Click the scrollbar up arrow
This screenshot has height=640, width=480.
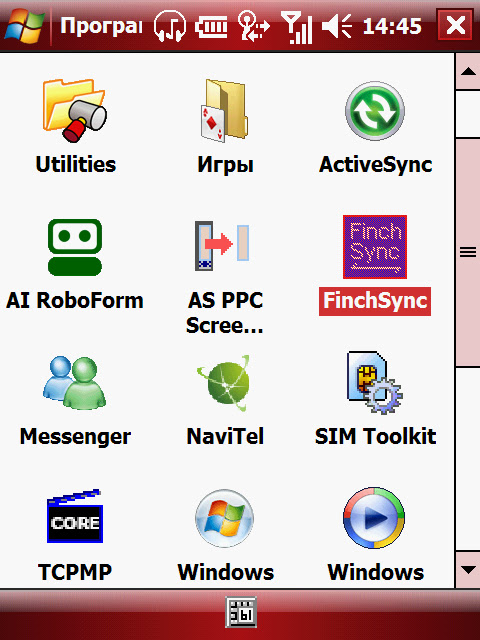[x=468, y=72]
